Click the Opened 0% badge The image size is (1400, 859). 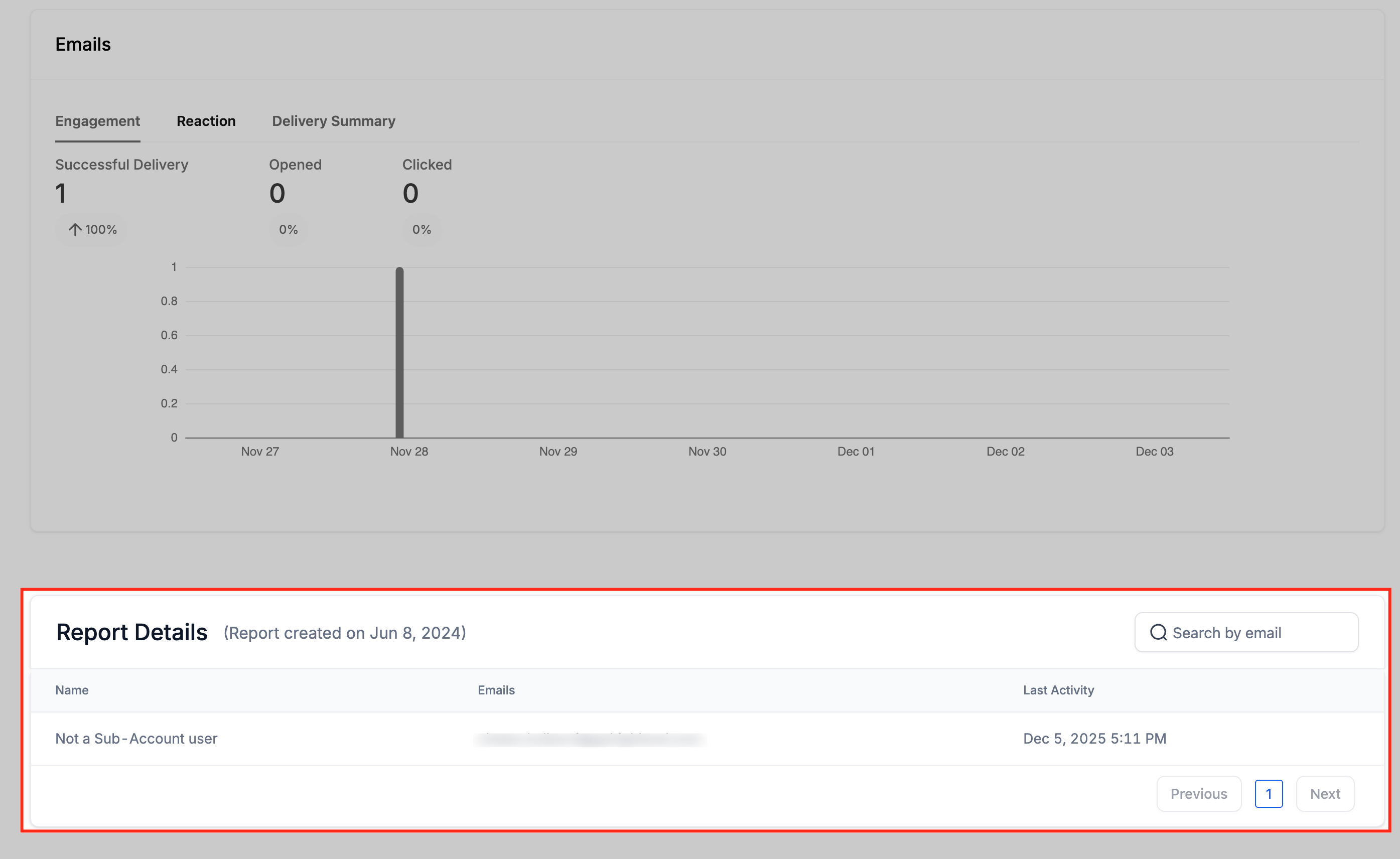click(288, 229)
